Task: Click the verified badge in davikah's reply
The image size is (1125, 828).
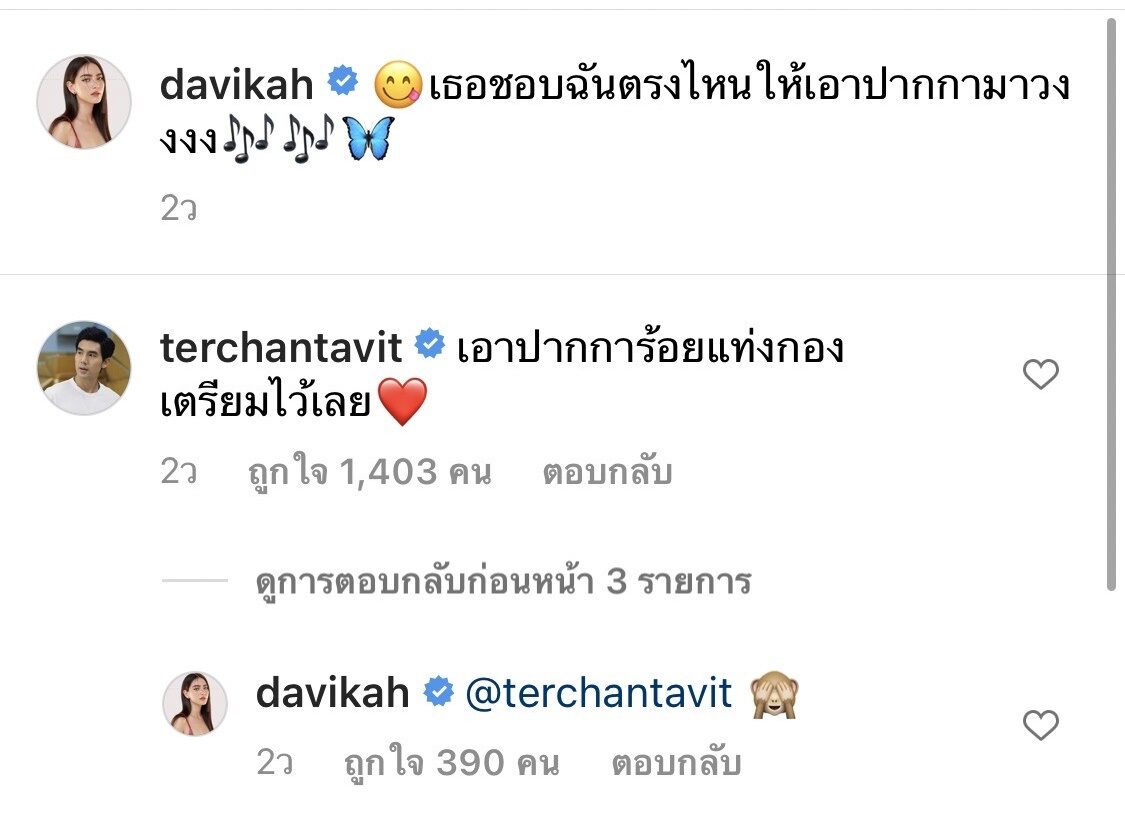Action: (x=438, y=691)
